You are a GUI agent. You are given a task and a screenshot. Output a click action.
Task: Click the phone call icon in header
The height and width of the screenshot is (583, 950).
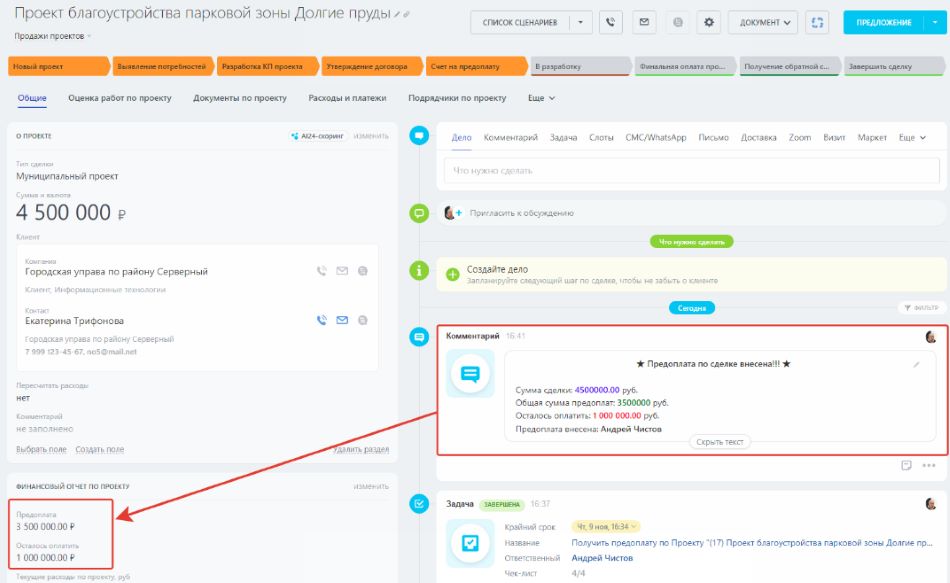tap(611, 22)
